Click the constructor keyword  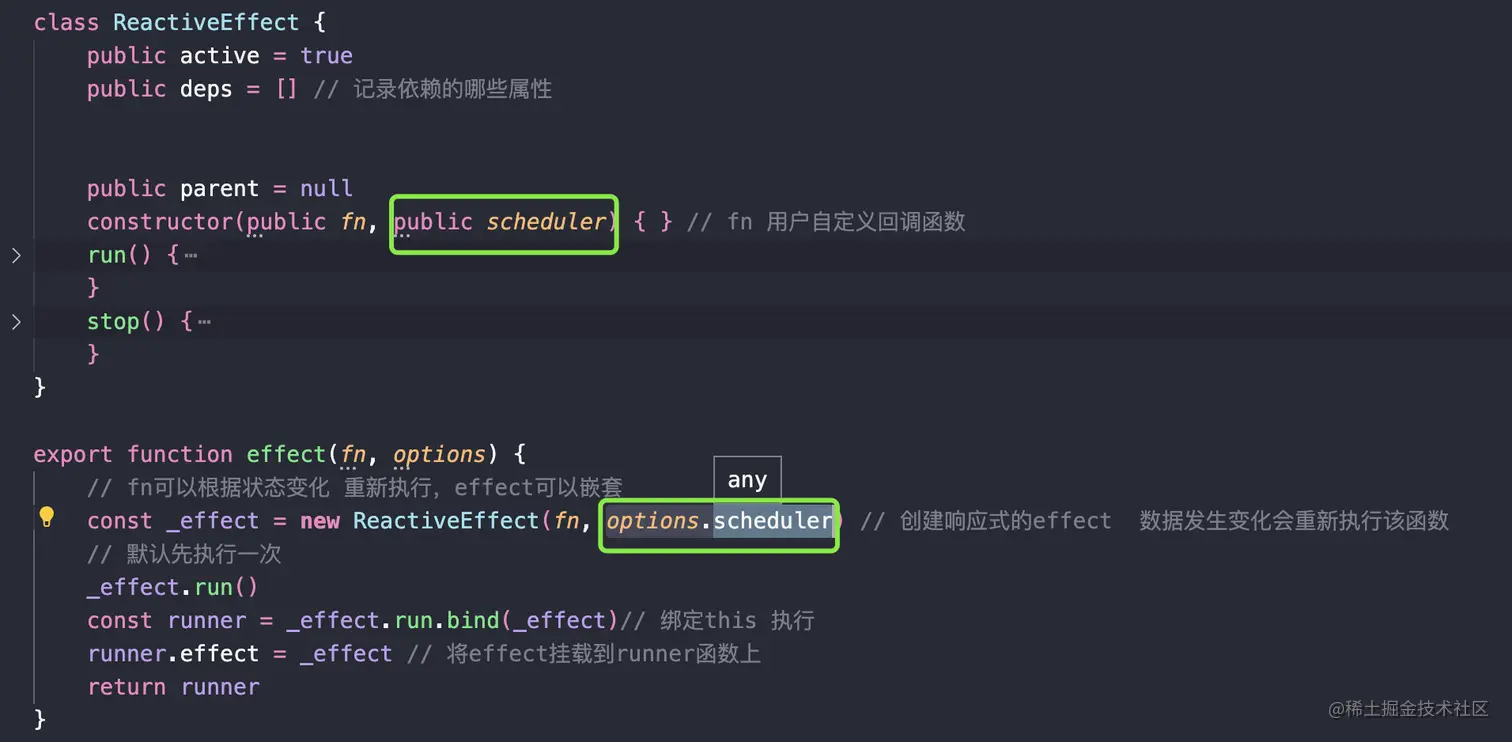(159, 222)
